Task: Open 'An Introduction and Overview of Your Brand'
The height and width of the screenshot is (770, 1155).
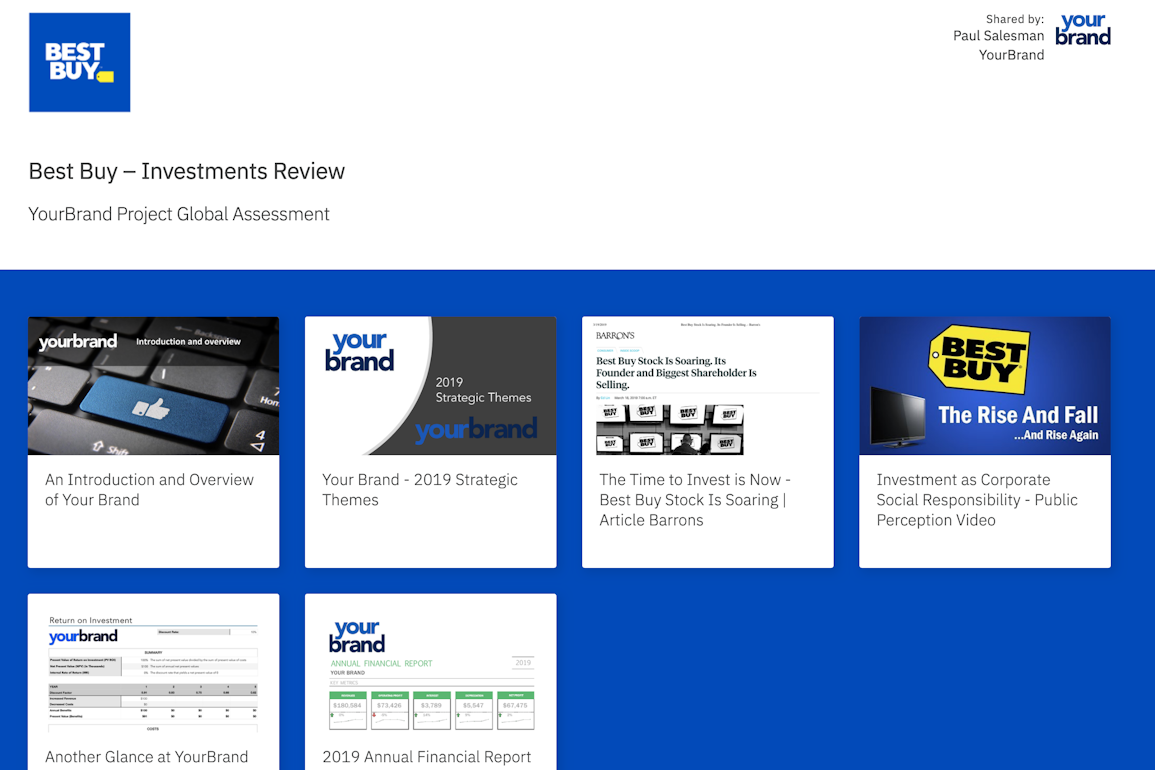Action: [150, 489]
